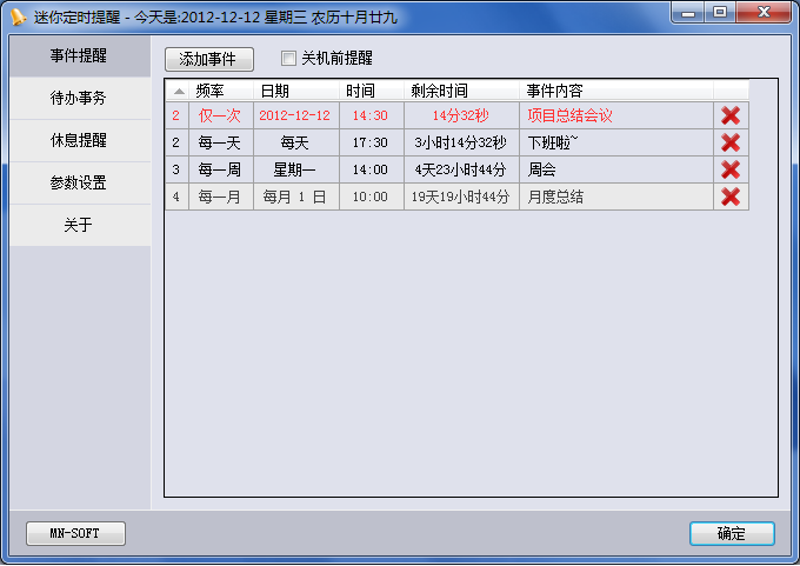Click row number 4 cell

coord(177,197)
